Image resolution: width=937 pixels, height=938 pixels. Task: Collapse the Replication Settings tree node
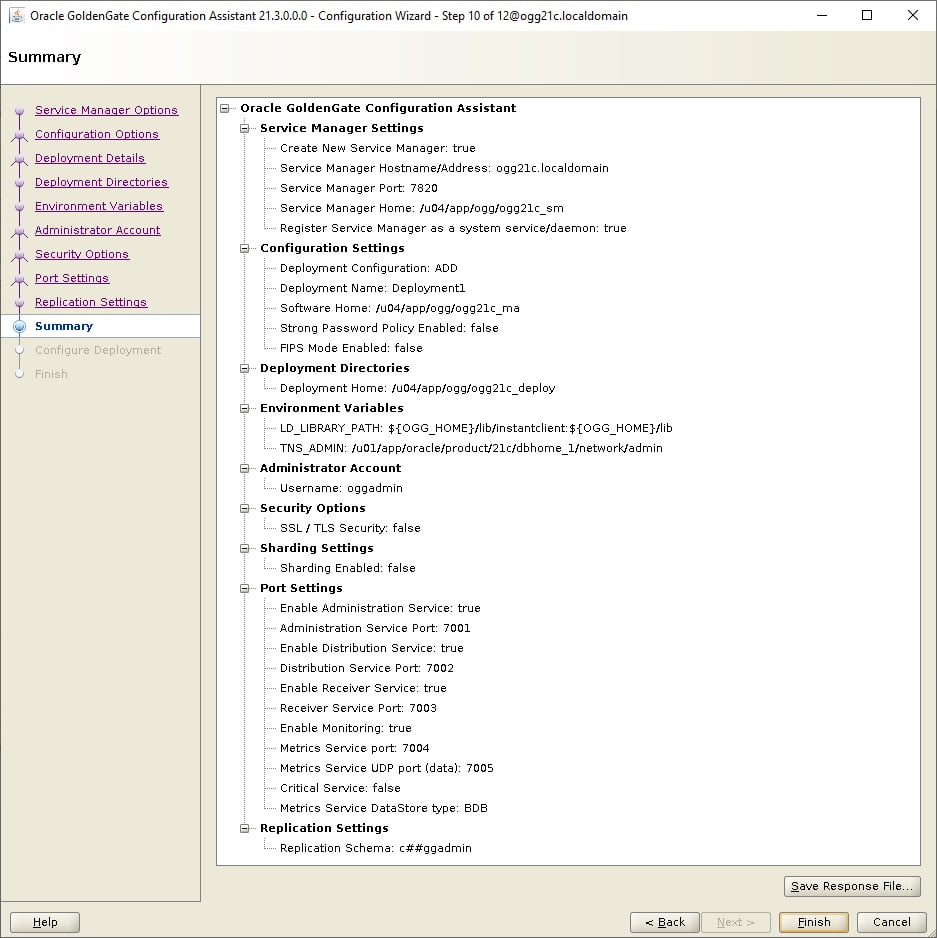244,829
